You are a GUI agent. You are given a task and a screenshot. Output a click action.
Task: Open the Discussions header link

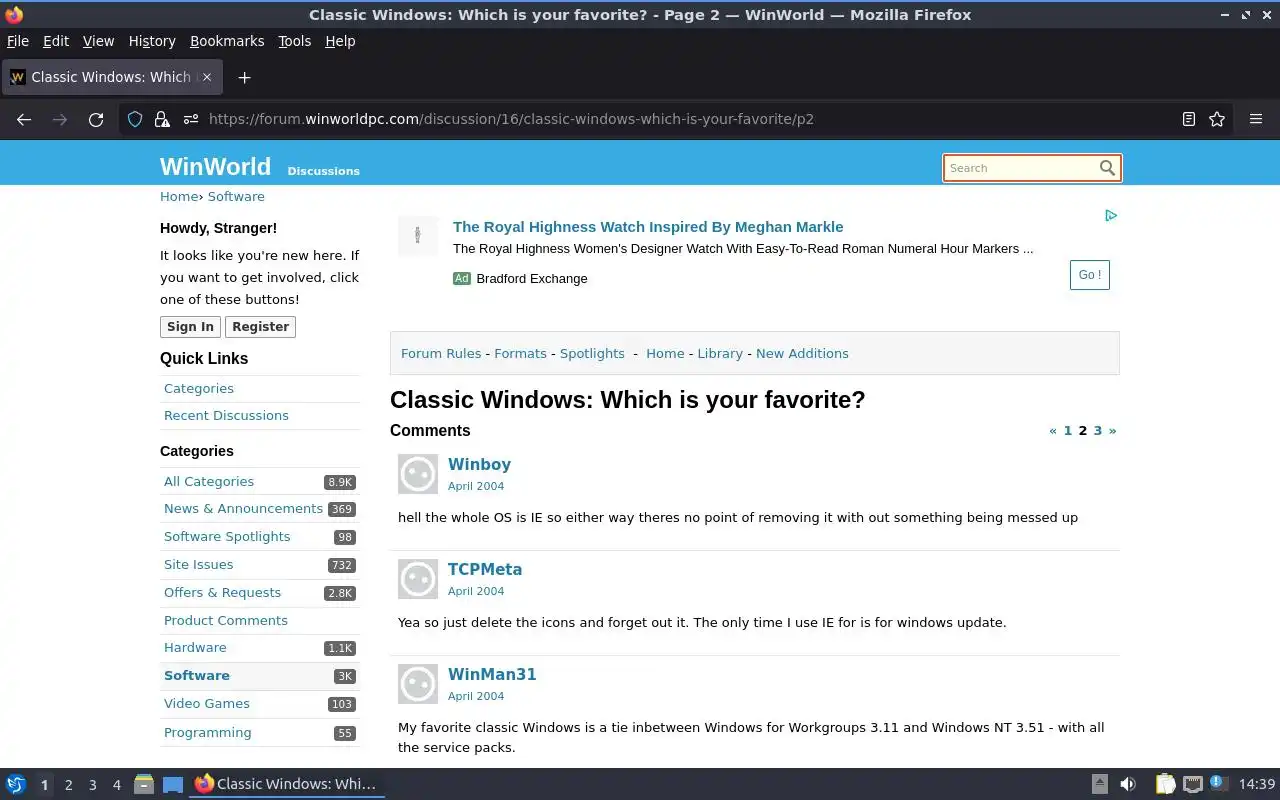(323, 171)
